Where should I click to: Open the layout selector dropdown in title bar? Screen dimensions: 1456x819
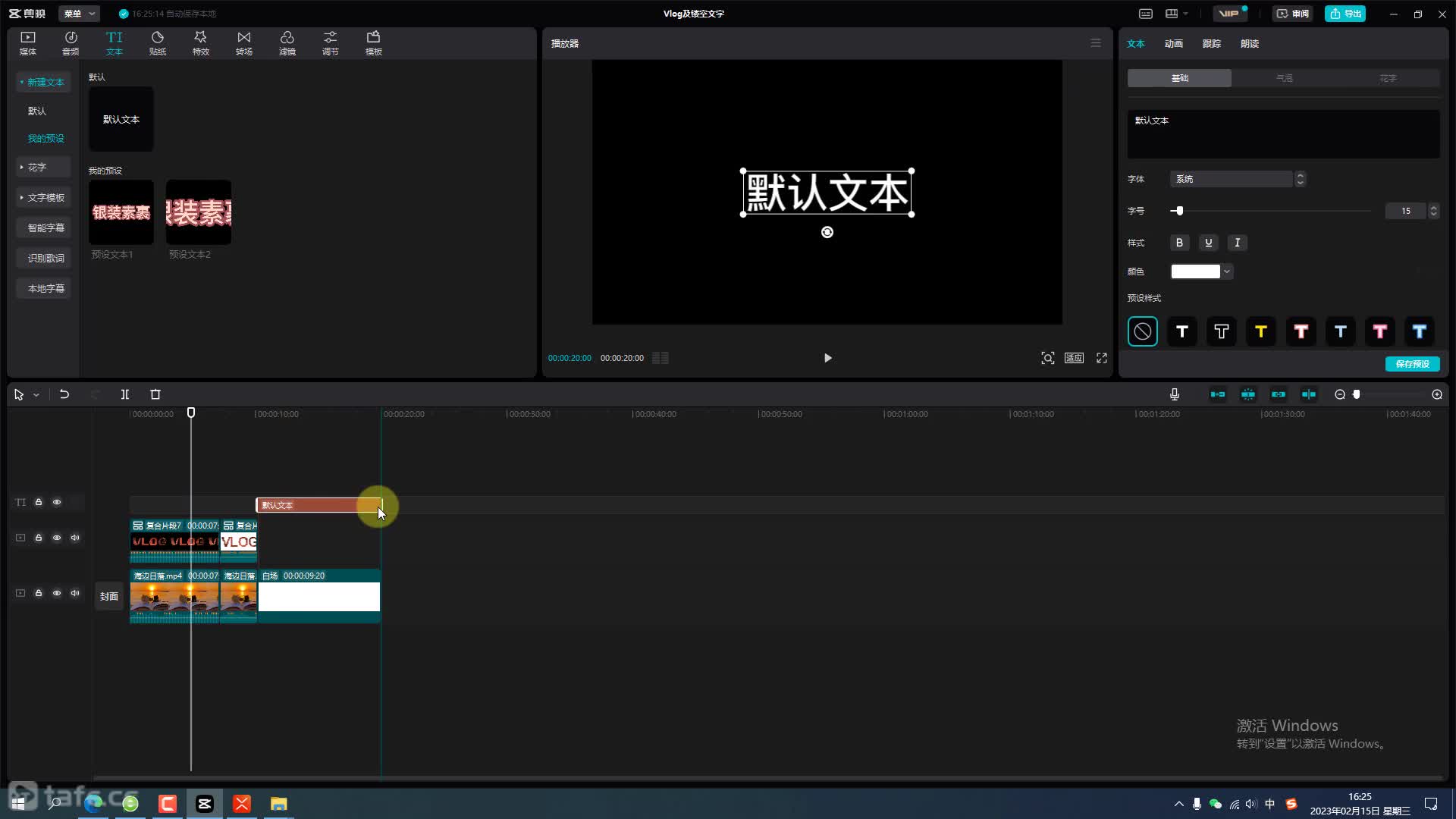1176,14
